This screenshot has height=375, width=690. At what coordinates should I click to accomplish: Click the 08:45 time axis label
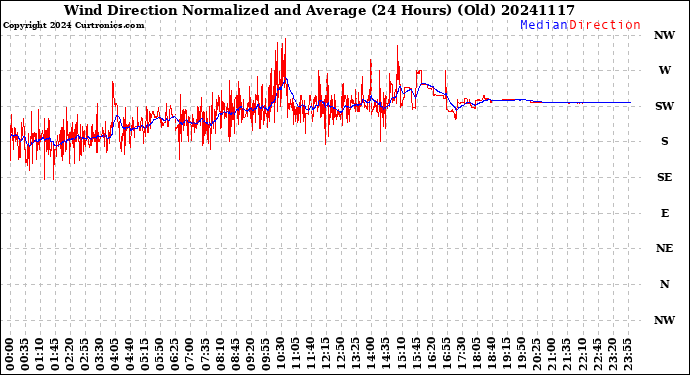pyautogui.click(x=235, y=354)
